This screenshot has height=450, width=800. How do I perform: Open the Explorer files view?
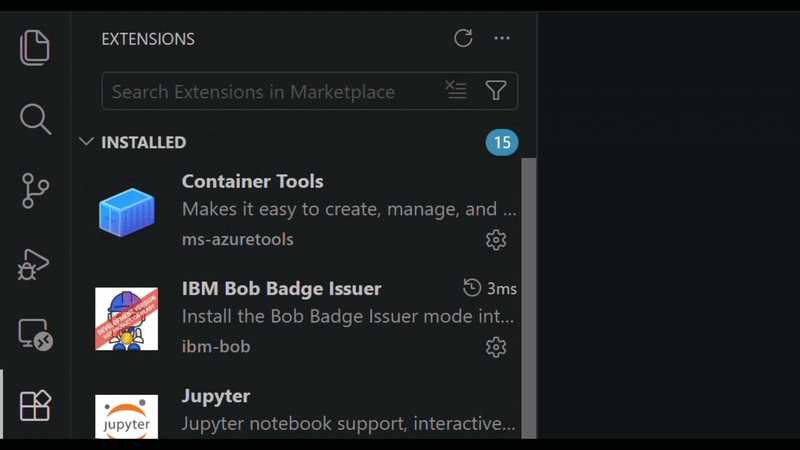35,47
